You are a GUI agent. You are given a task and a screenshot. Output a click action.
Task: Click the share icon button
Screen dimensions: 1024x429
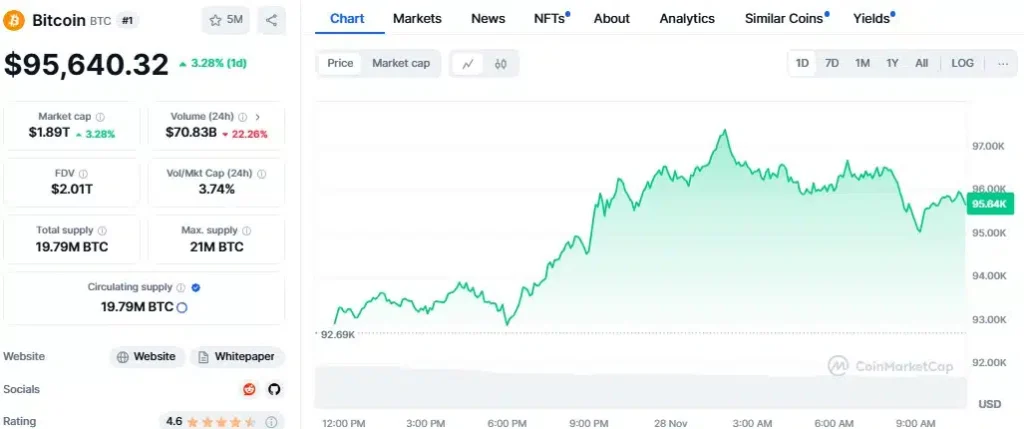(x=271, y=19)
